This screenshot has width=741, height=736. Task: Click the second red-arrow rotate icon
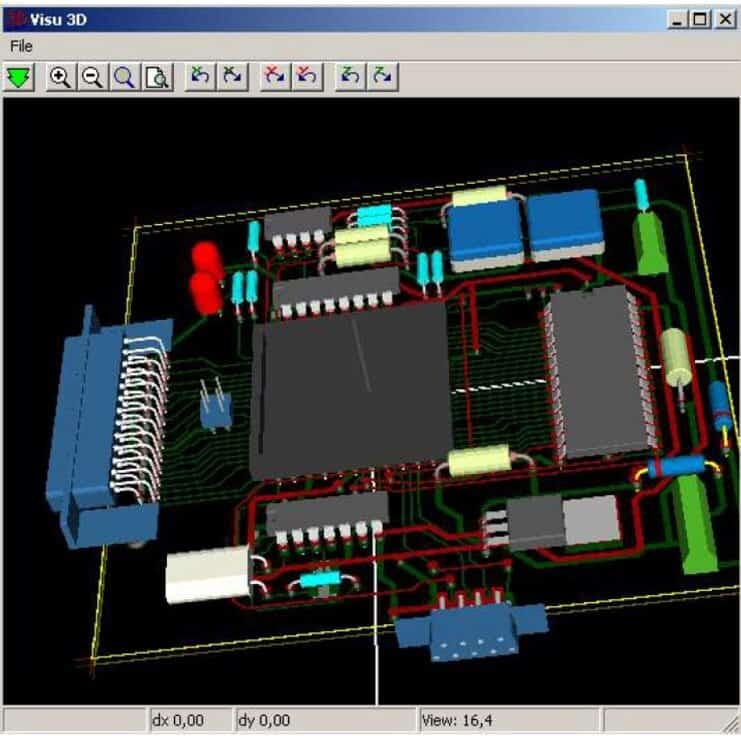point(306,77)
